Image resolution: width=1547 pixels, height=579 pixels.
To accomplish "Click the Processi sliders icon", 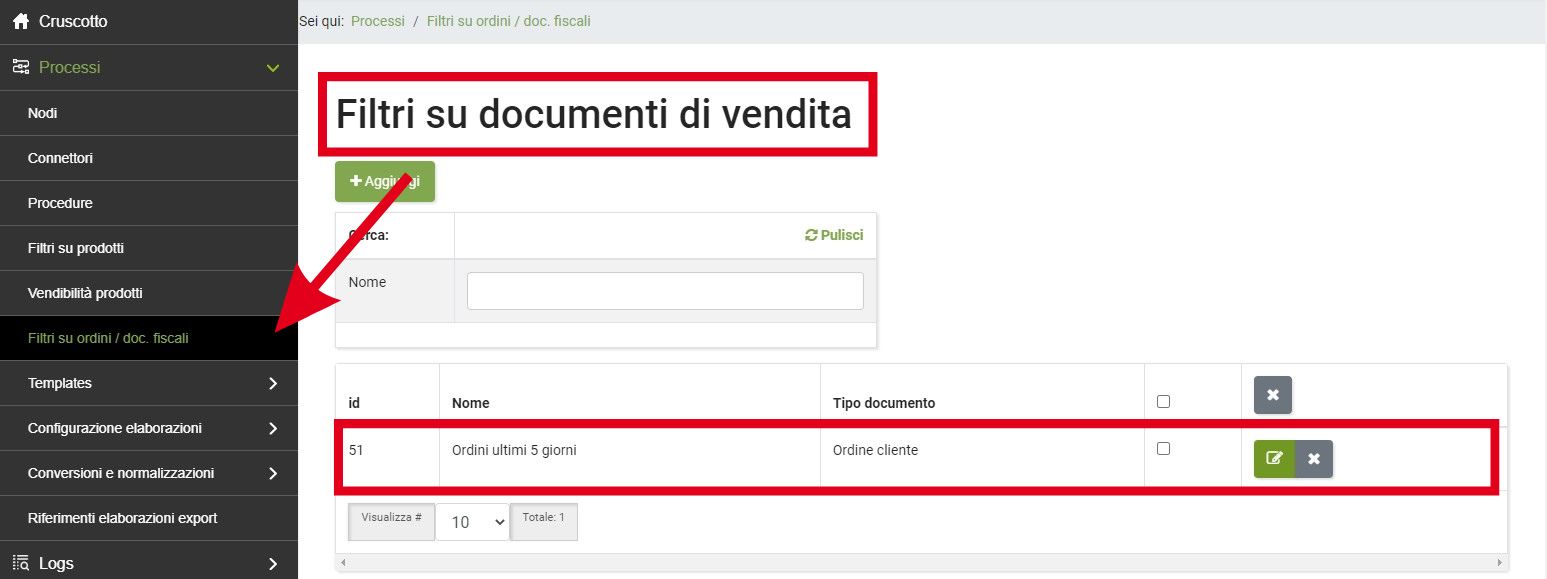I will point(20,68).
